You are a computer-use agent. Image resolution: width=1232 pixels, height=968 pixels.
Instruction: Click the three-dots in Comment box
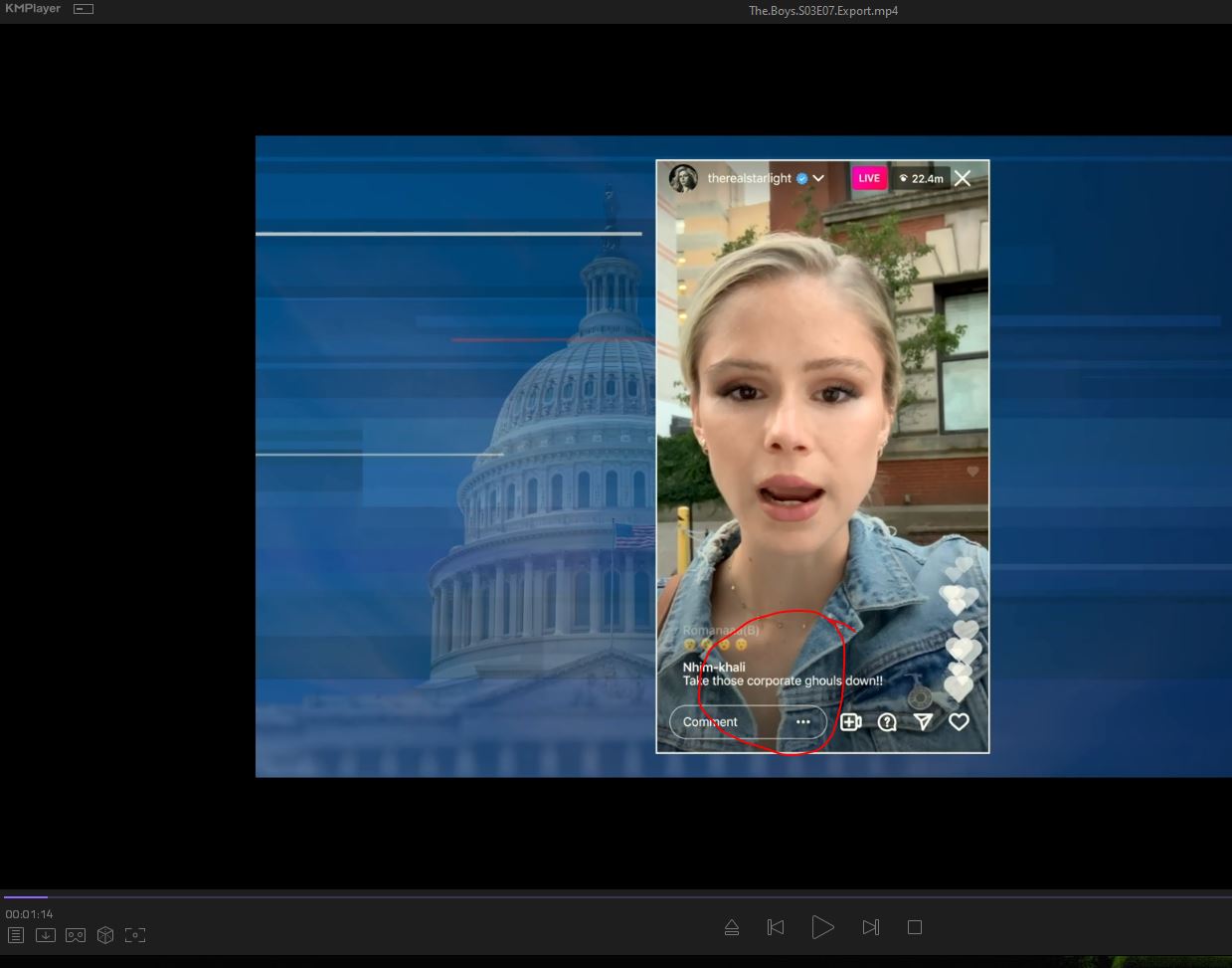[803, 722]
